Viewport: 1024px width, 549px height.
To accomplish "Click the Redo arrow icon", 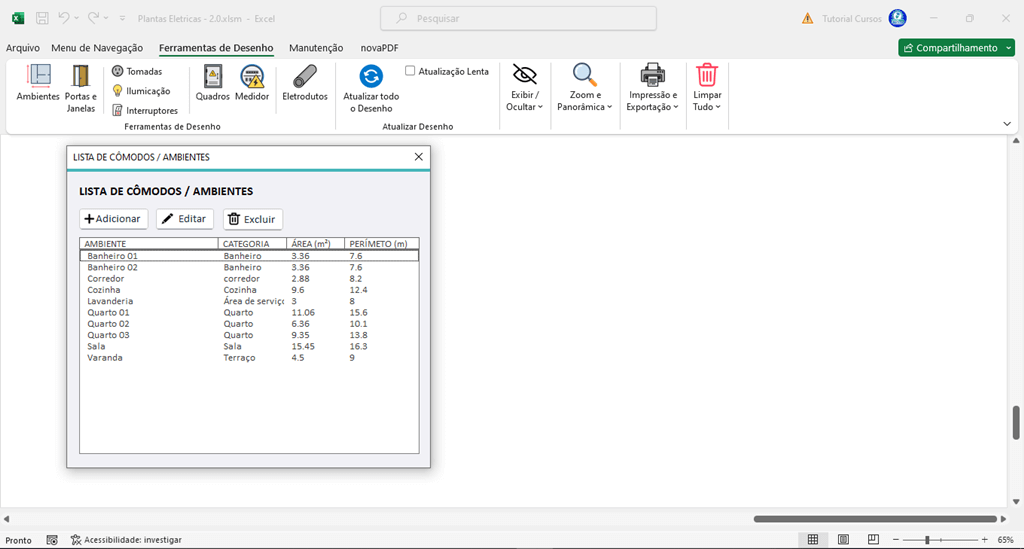I will (93, 18).
